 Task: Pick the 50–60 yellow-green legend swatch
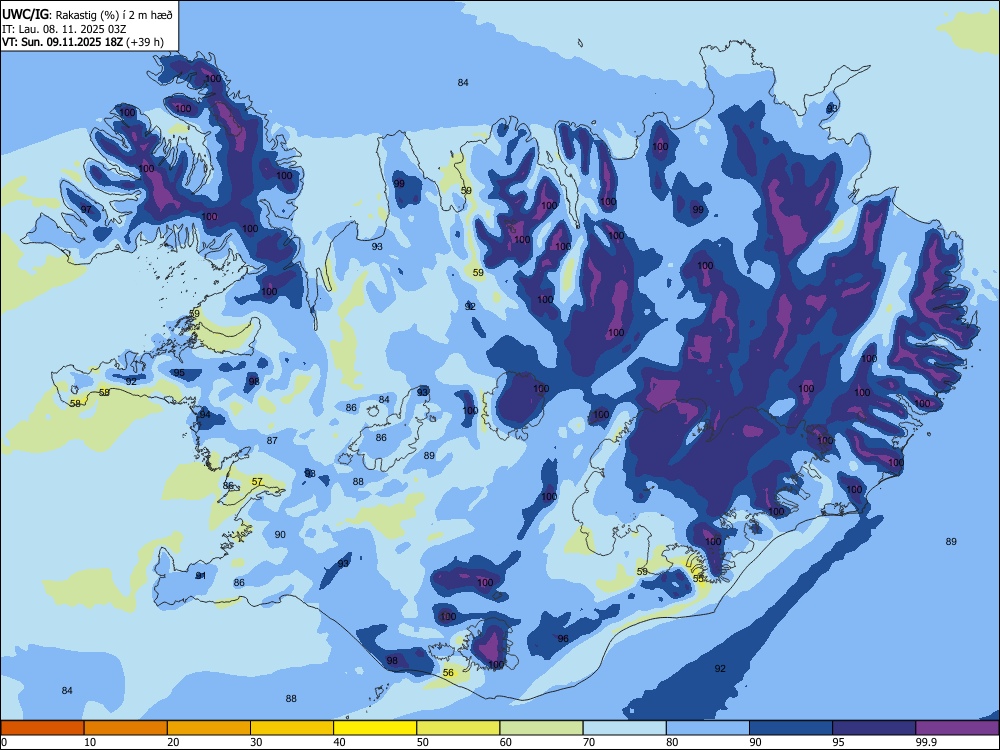458,728
